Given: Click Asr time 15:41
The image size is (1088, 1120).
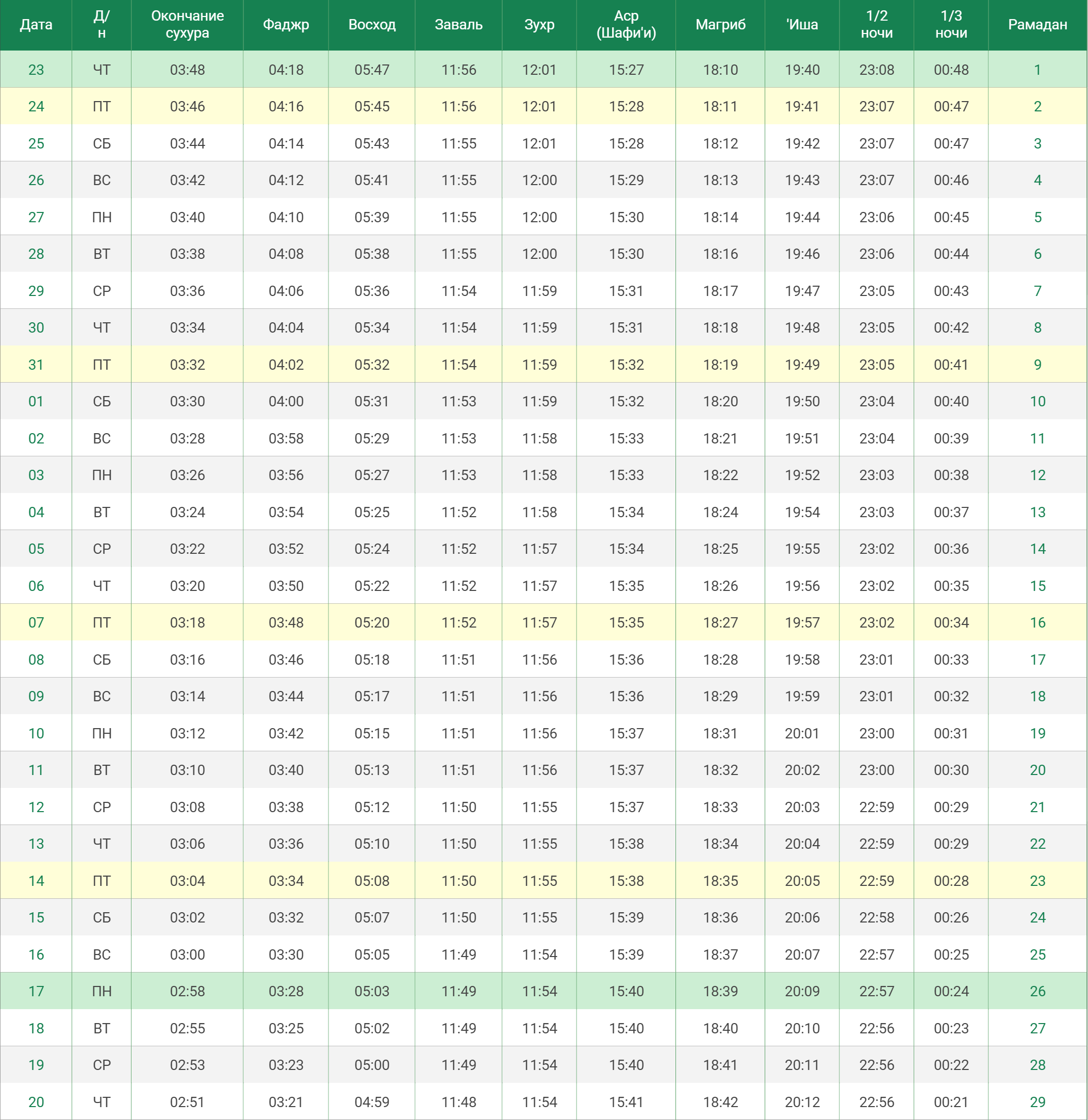Looking at the screenshot, I should click(625, 1102).
